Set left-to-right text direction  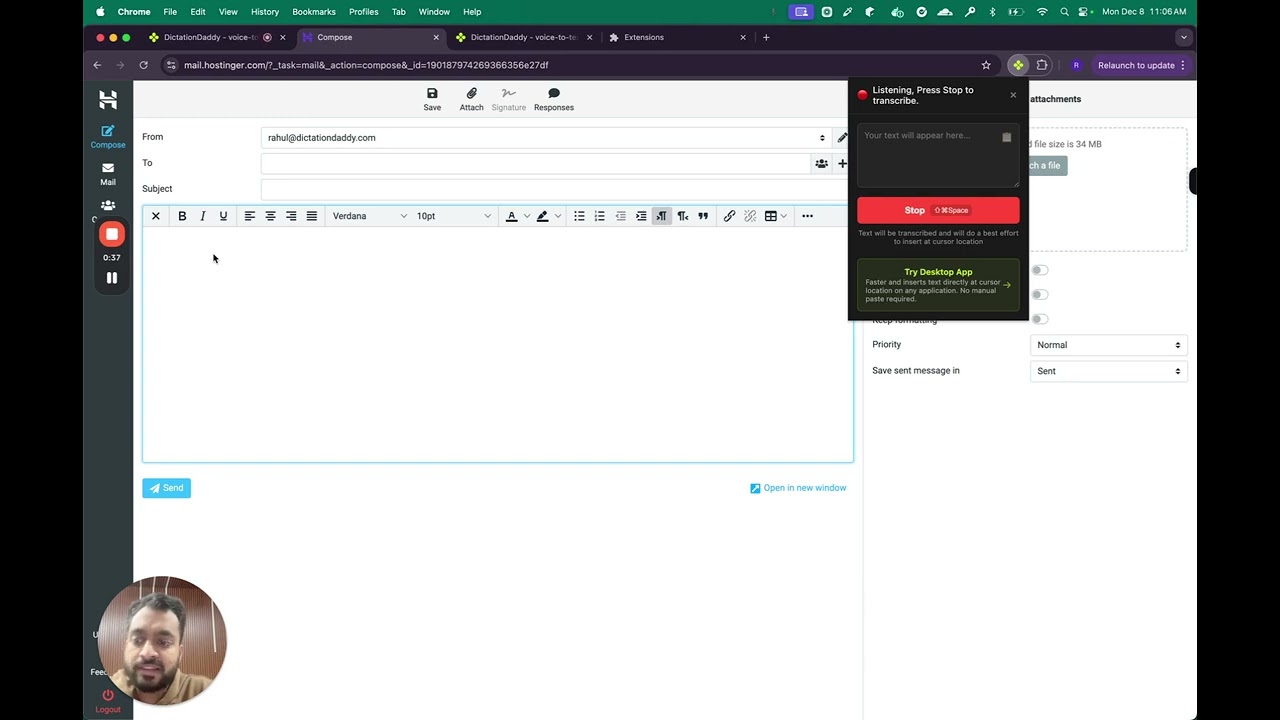(x=662, y=216)
